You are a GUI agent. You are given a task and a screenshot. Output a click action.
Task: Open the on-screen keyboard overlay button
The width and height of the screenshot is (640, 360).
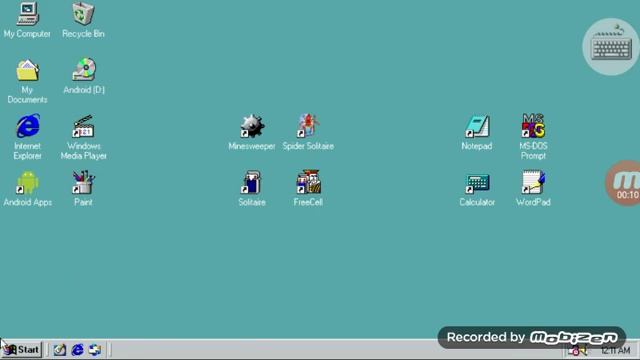point(611,47)
